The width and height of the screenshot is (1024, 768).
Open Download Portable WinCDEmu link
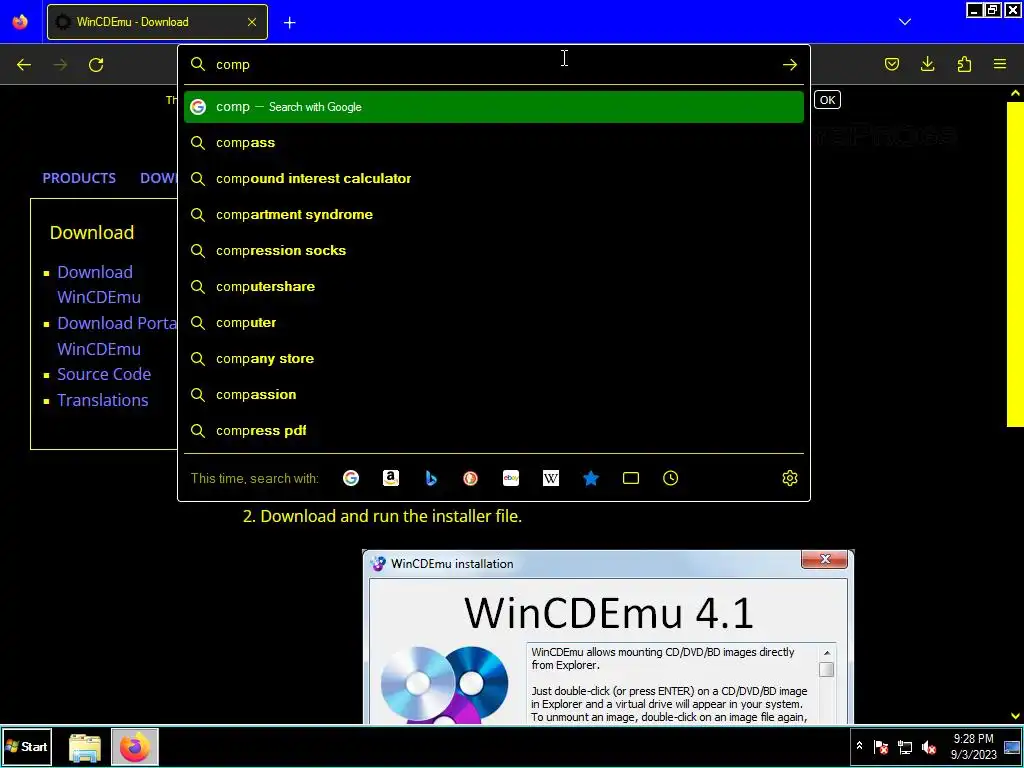116,336
